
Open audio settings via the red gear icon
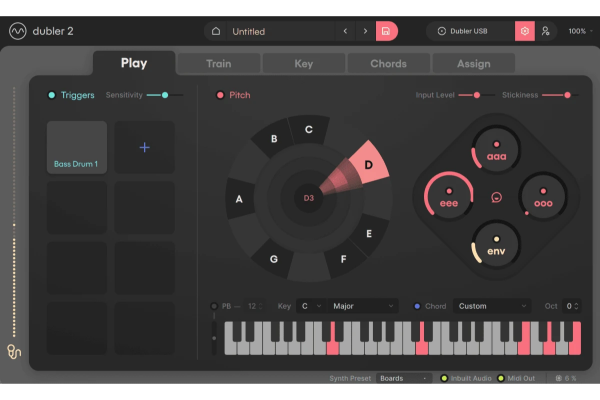pyautogui.click(x=525, y=31)
